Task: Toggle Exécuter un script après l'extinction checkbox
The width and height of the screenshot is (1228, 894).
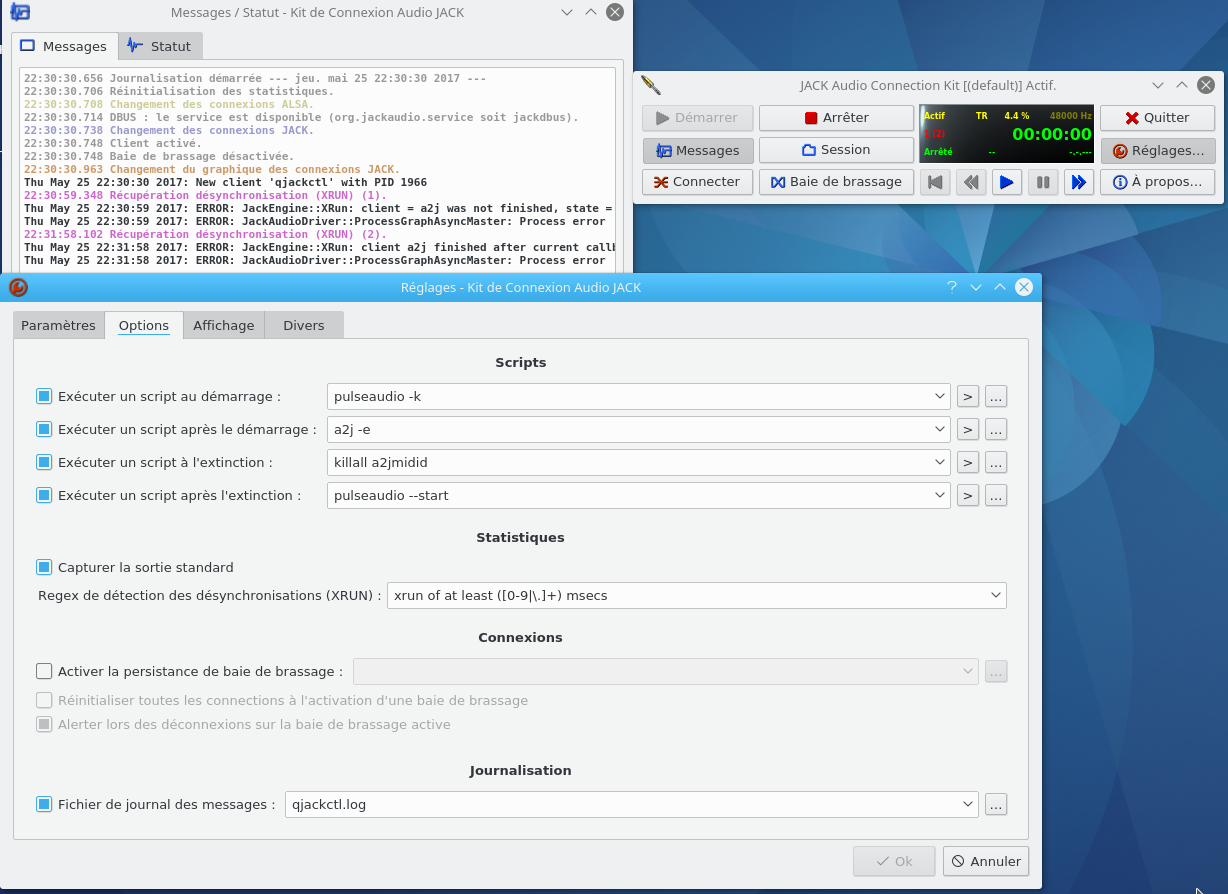Action: click(x=44, y=495)
